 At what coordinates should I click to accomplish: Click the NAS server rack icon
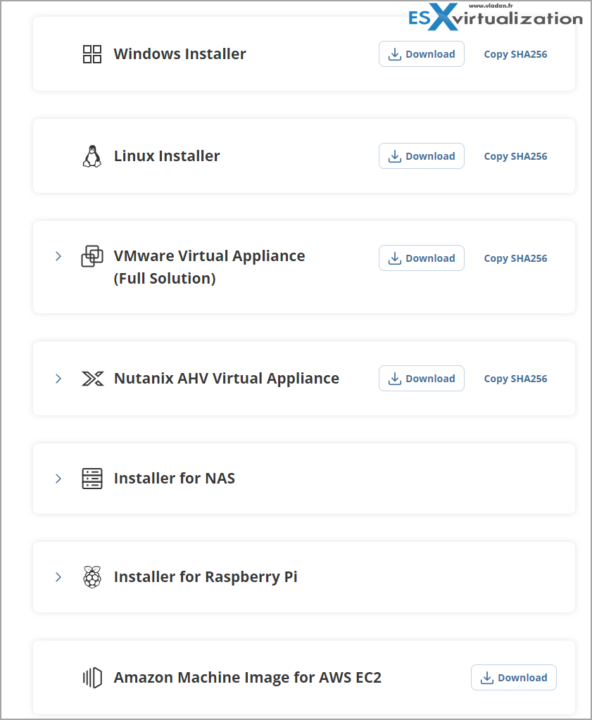(x=92, y=478)
